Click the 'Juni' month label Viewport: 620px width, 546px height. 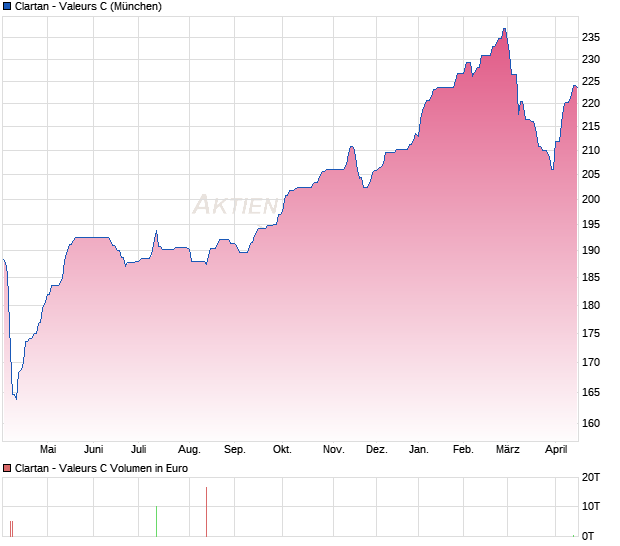(94, 450)
